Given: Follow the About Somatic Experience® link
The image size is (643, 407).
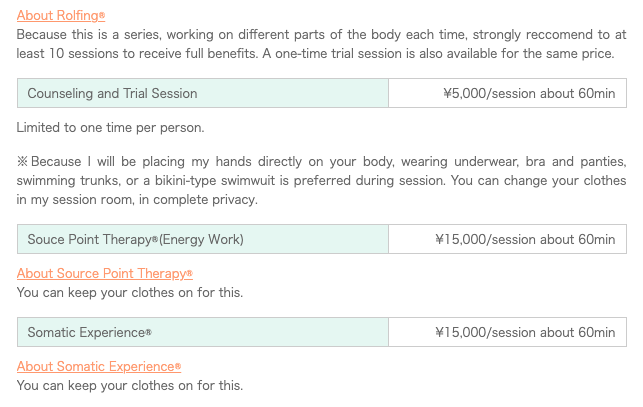Looking at the screenshot, I should [99, 366].
